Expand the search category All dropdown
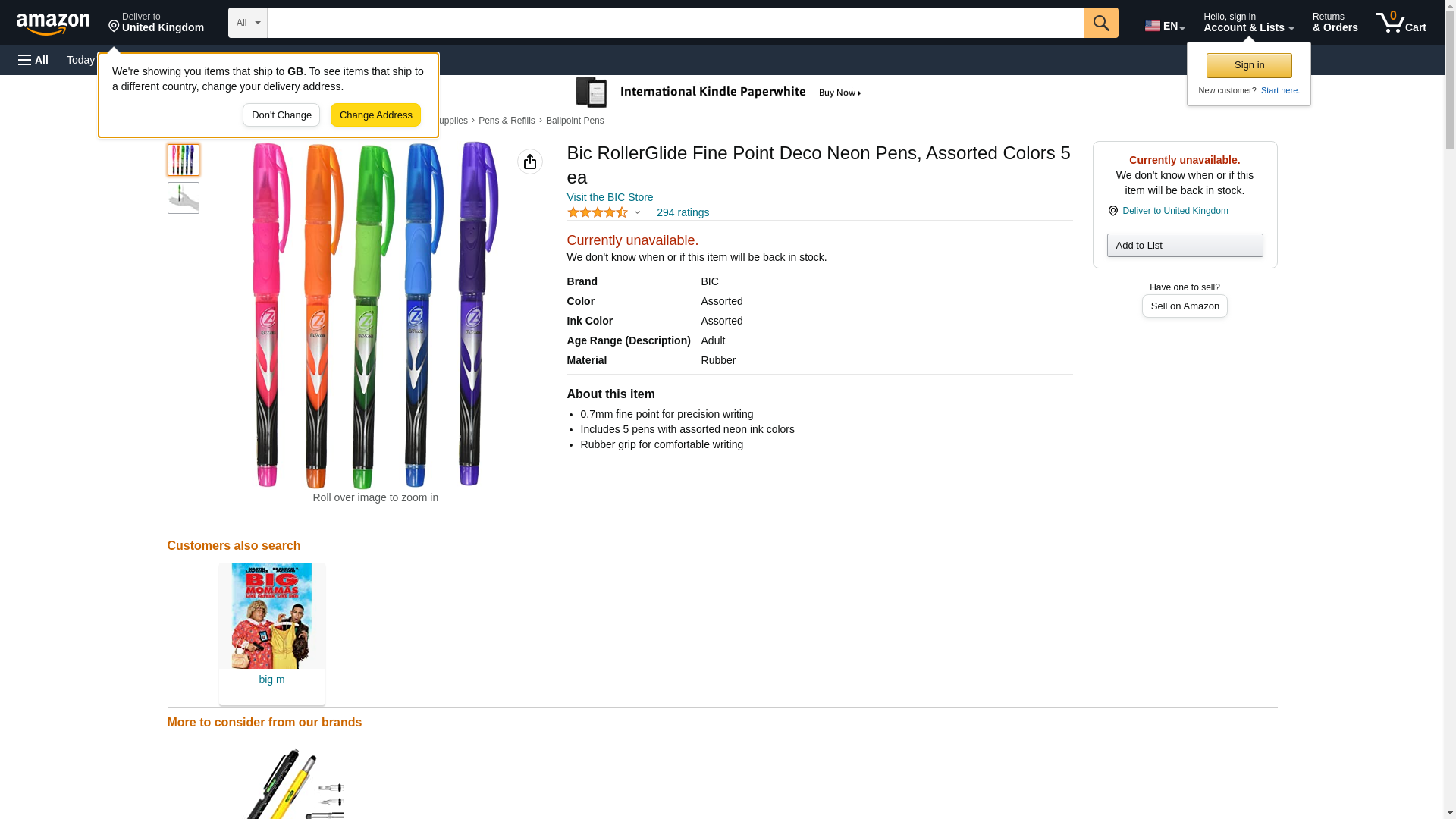This screenshot has height=819, width=1456. (247, 23)
